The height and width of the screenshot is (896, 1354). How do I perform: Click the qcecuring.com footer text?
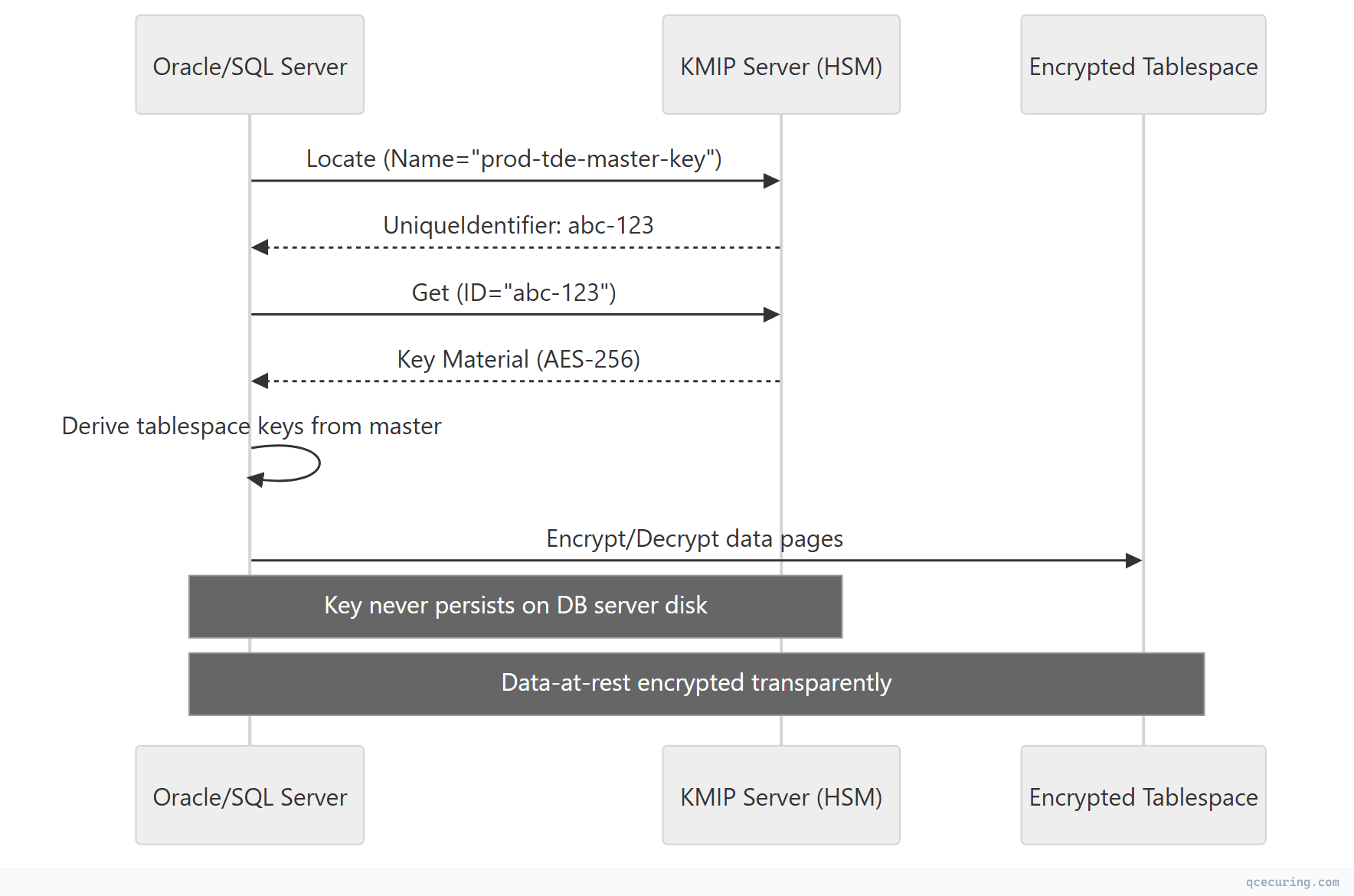[1292, 882]
